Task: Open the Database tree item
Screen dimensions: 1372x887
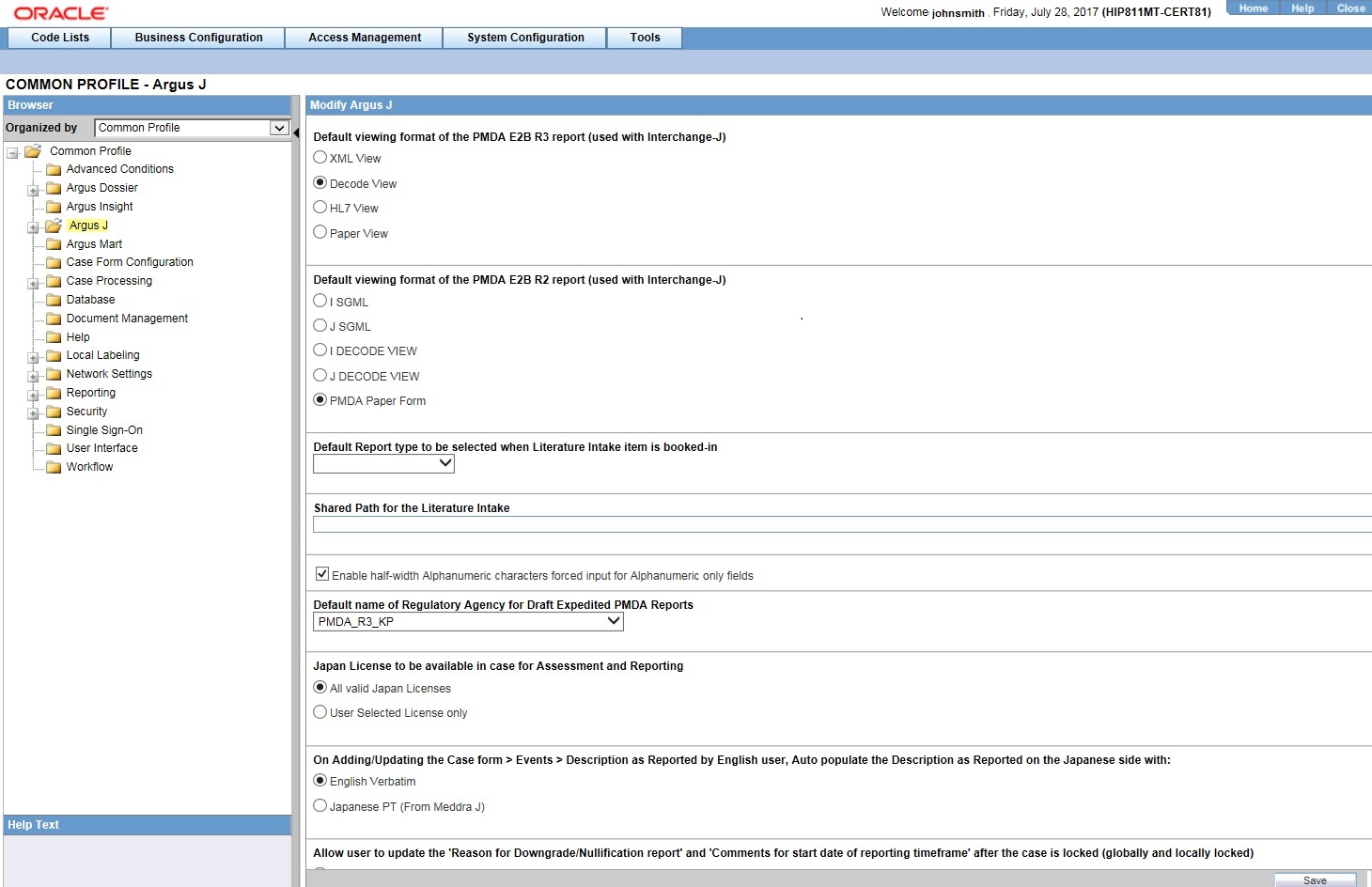Action: pos(90,300)
